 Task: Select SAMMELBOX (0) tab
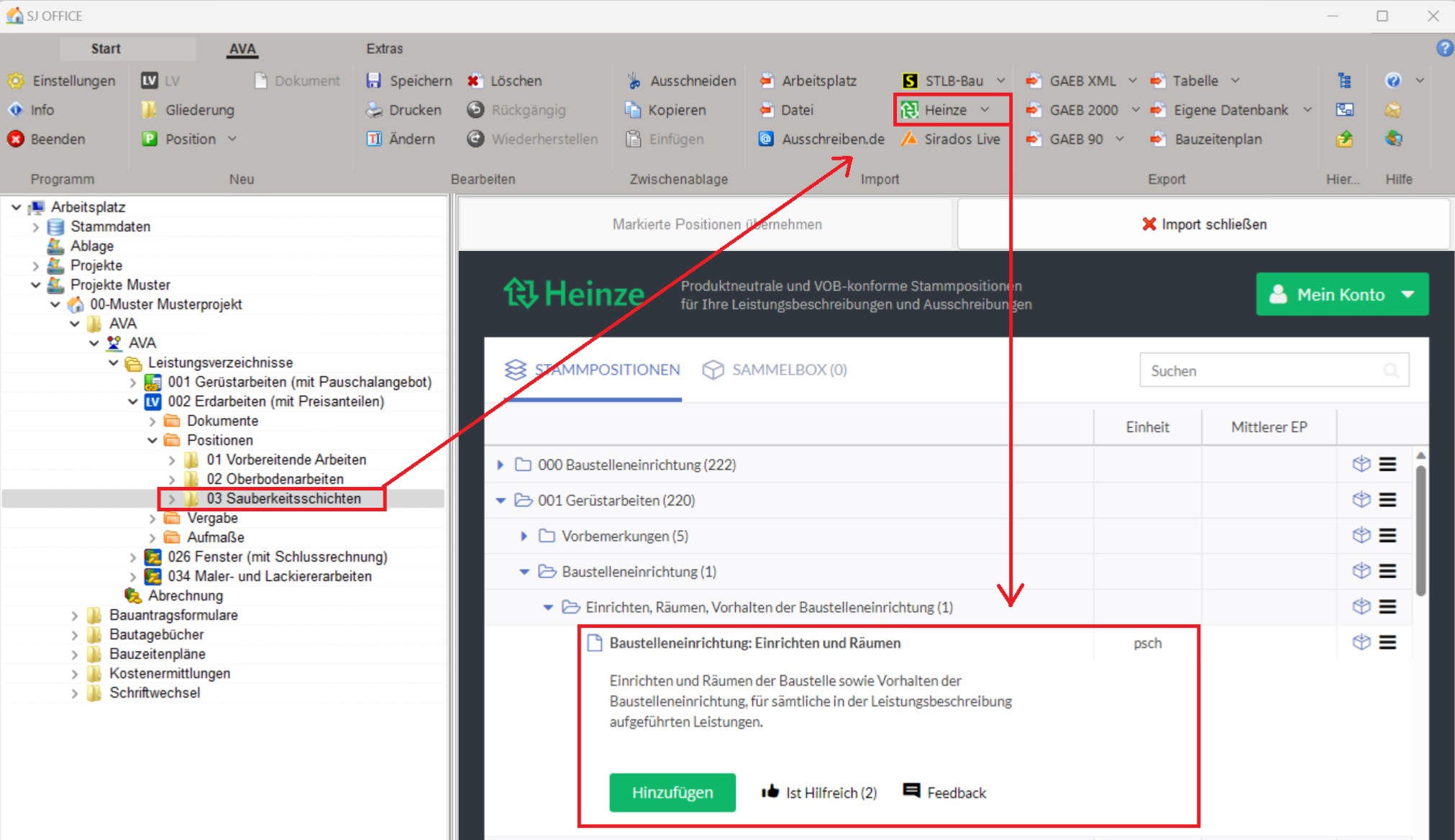point(775,370)
